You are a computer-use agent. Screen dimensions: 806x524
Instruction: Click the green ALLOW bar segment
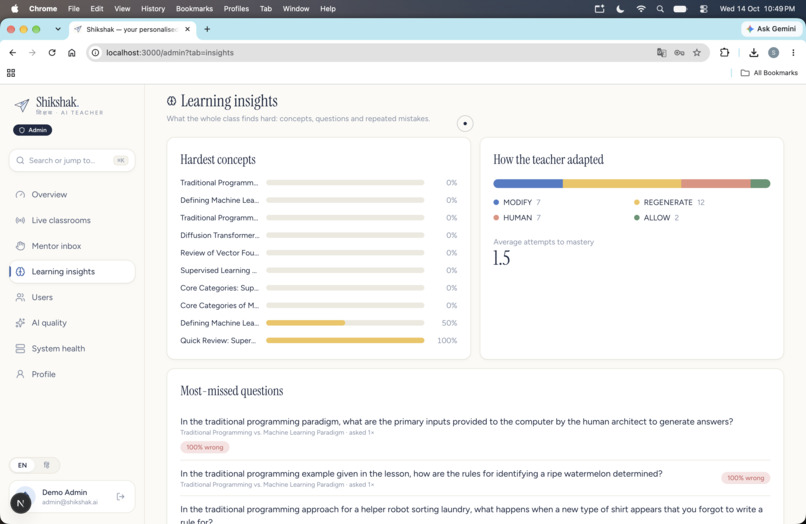click(x=760, y=184)
